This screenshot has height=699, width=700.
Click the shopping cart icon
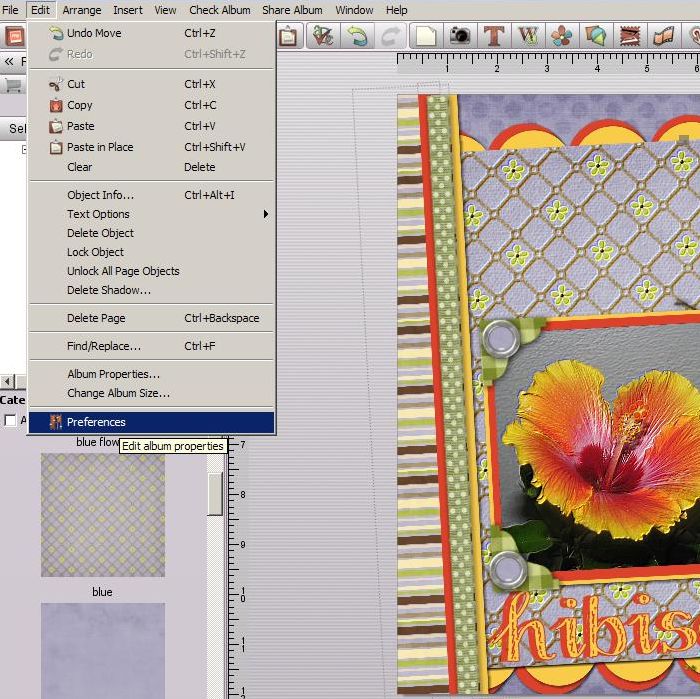(14, 85)
